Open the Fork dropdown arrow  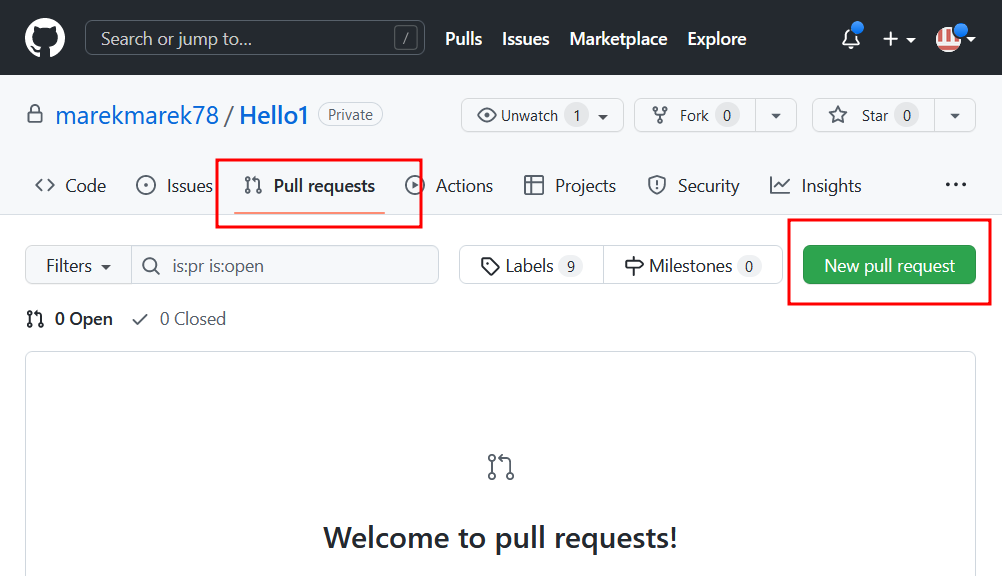[776, 115]
